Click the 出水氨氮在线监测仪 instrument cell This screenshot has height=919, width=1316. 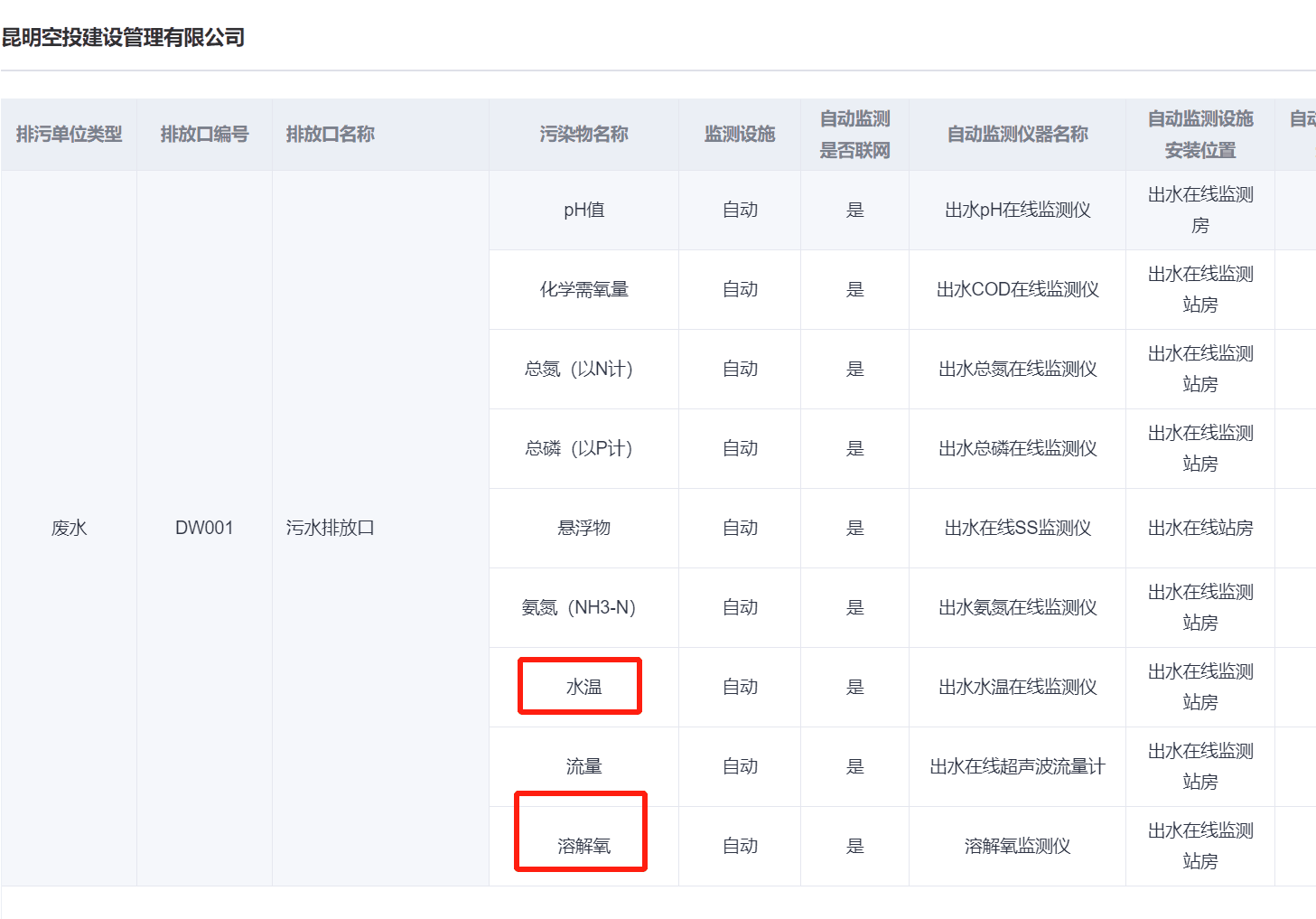click(1017, 607)
